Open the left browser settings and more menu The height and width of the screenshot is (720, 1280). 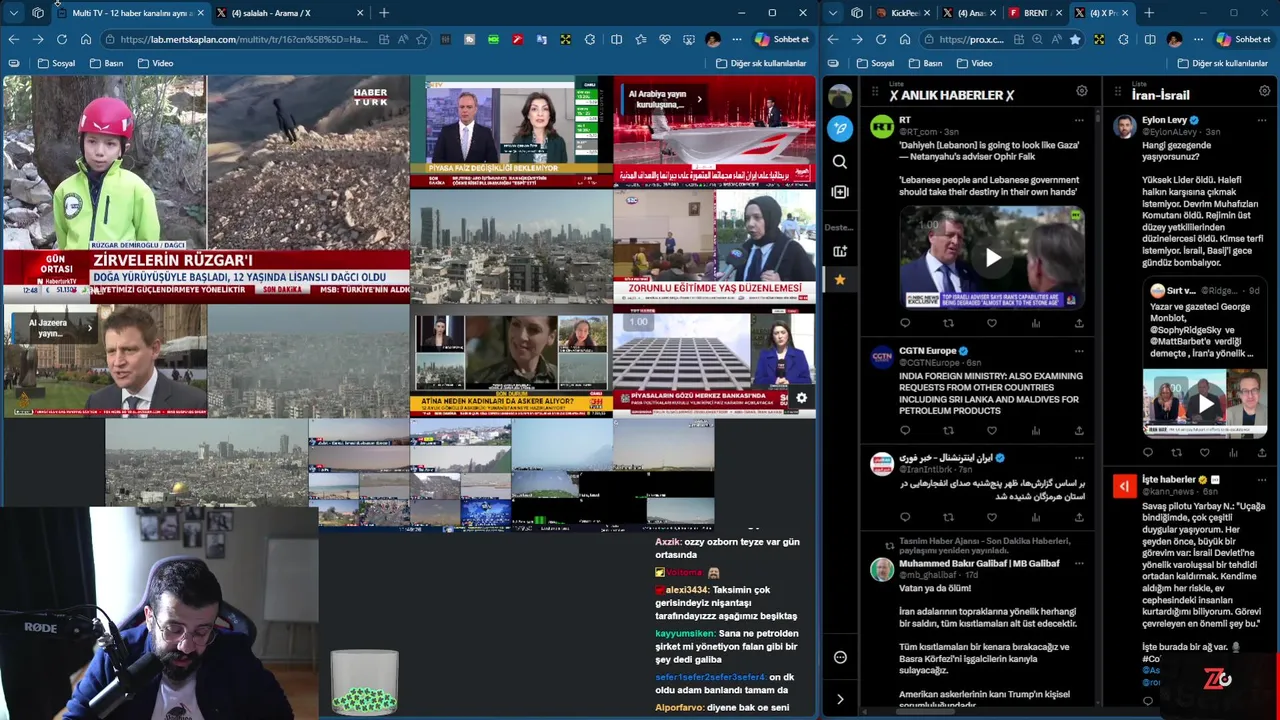point(737,39)
